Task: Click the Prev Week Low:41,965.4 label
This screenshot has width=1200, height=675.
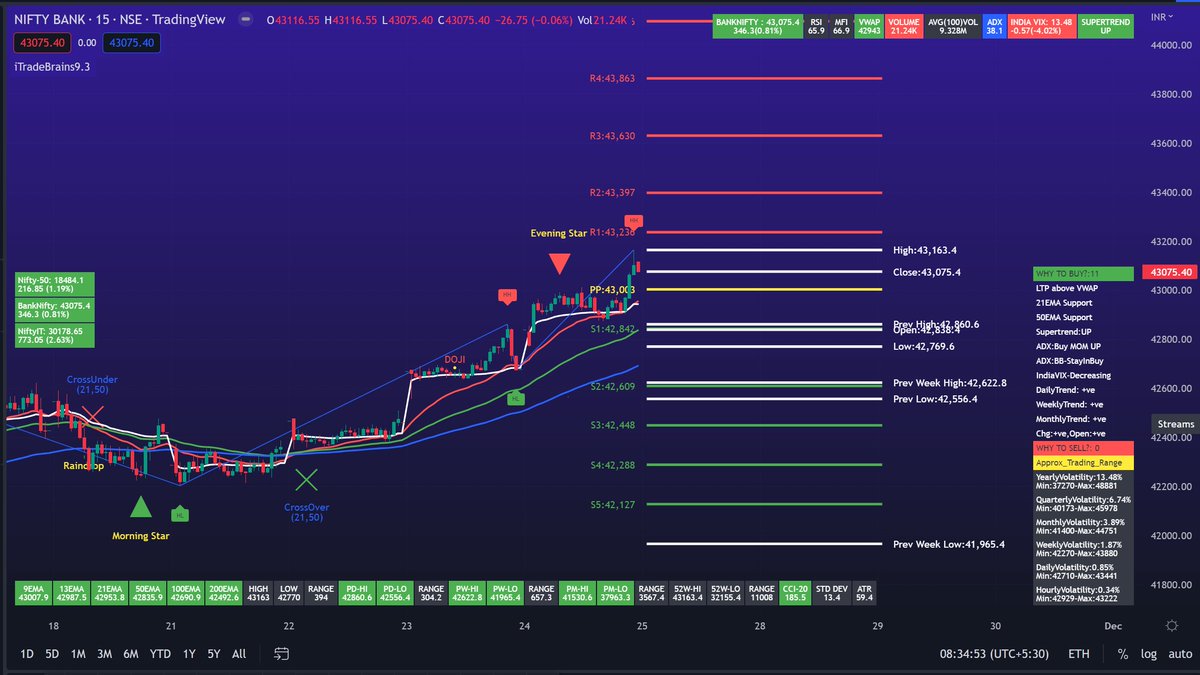Action: [948, 544]
